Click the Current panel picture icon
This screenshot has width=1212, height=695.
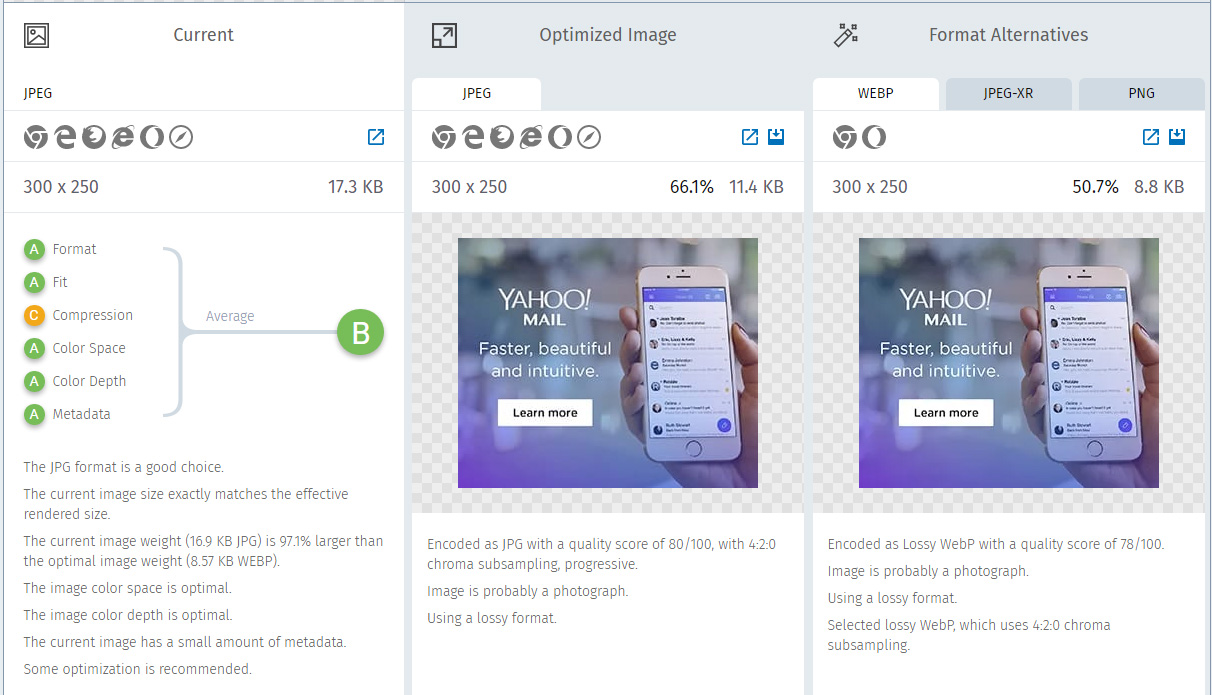tap(37, 36)
